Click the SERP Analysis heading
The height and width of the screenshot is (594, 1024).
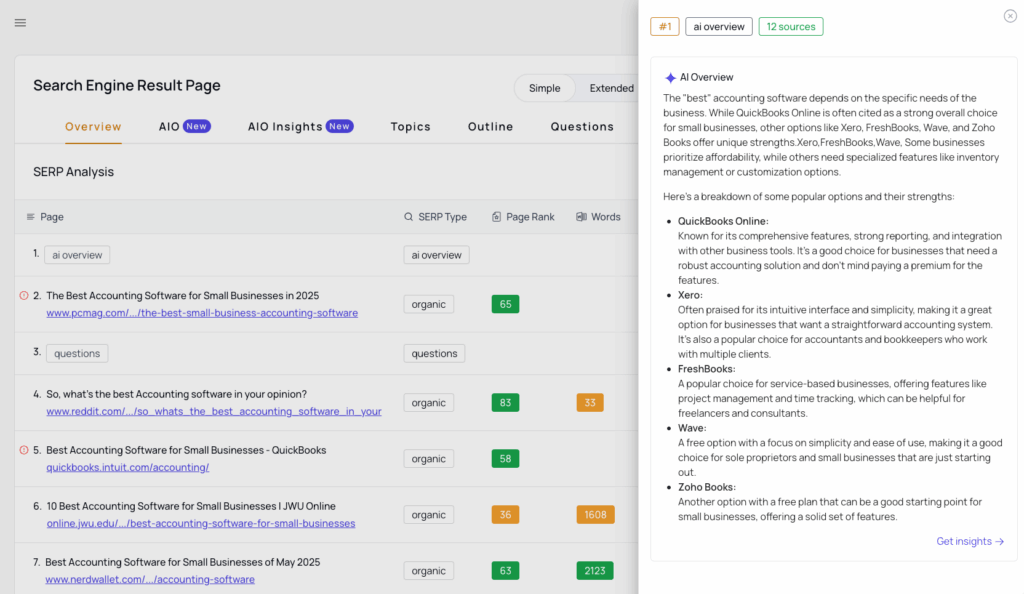[x=73, y=172]
